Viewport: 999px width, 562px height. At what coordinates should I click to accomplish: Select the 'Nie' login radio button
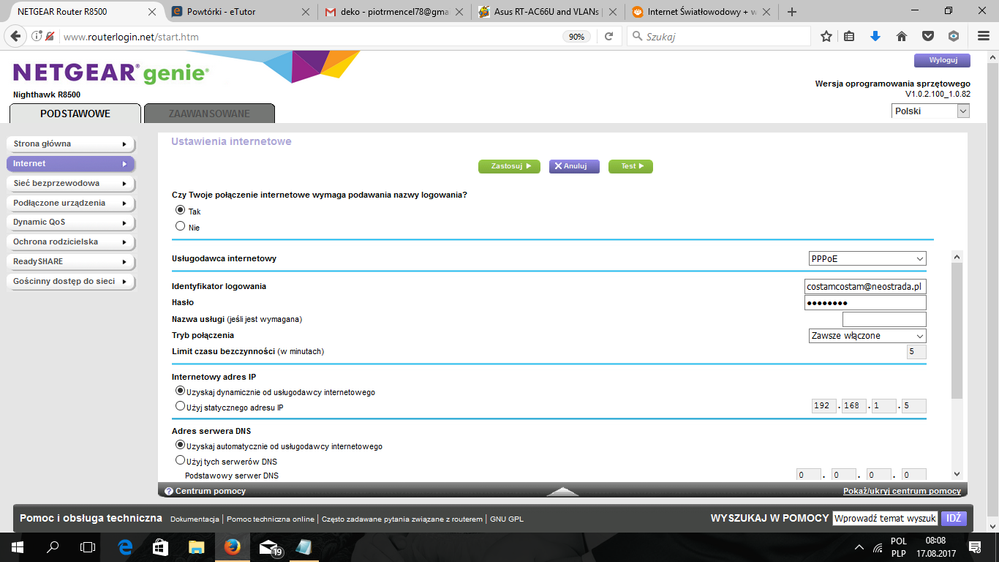180,227
